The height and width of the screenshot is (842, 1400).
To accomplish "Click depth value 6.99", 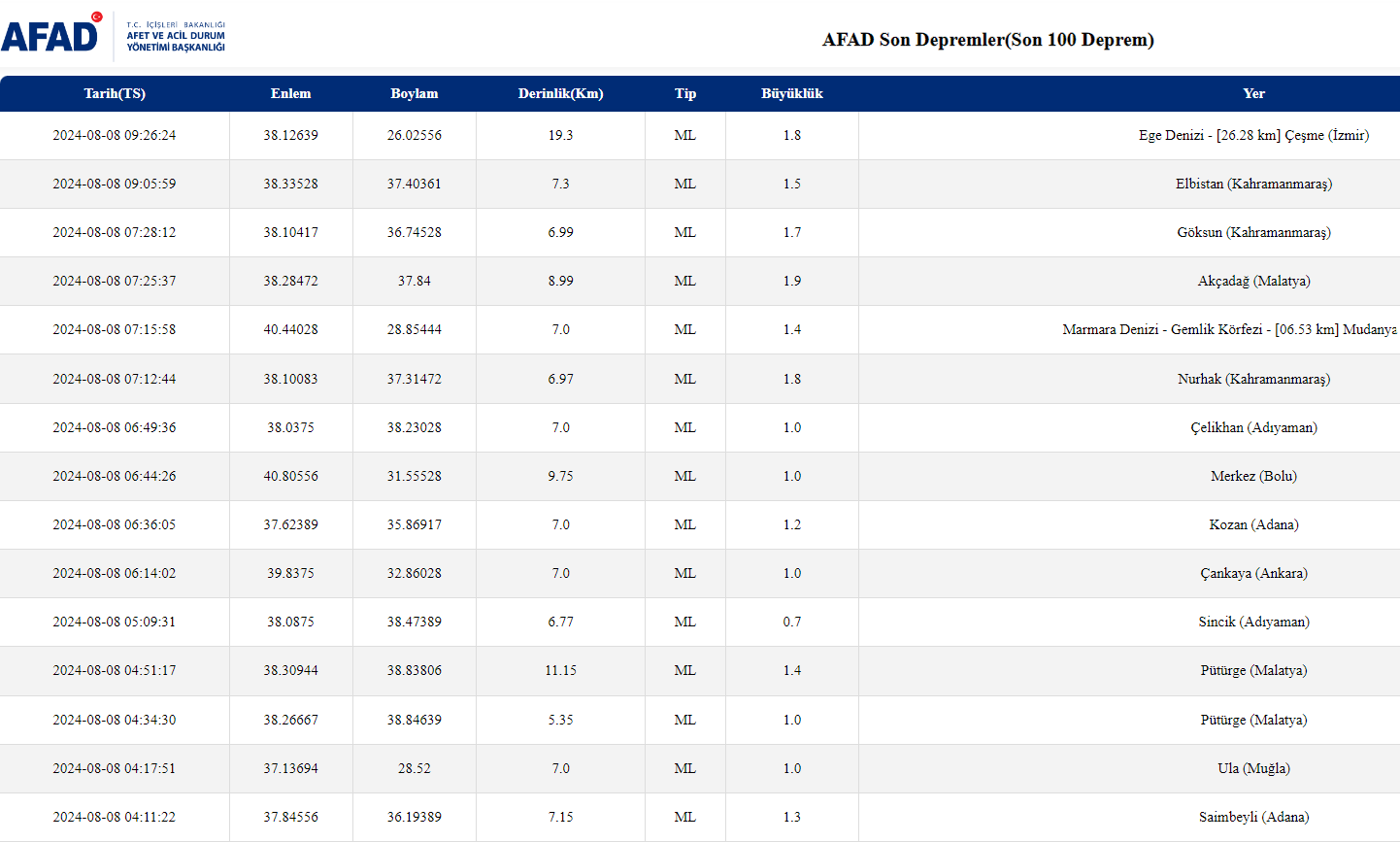I will click(x=561, y=233).
